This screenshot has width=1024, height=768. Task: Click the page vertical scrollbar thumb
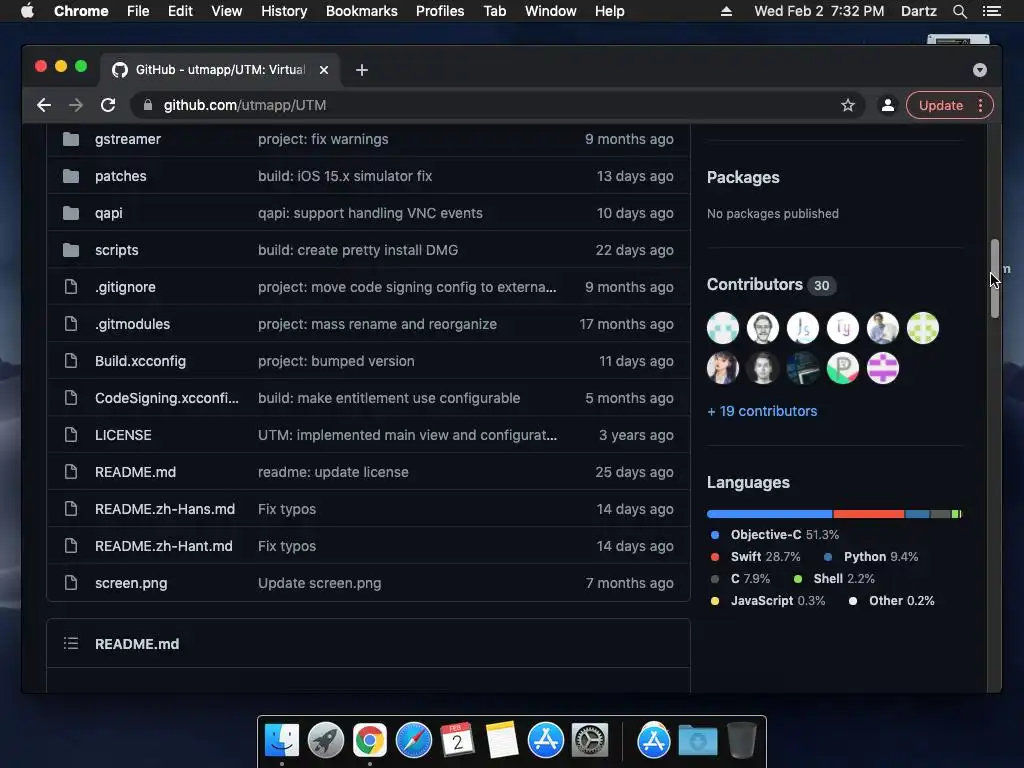click(995, 279)
